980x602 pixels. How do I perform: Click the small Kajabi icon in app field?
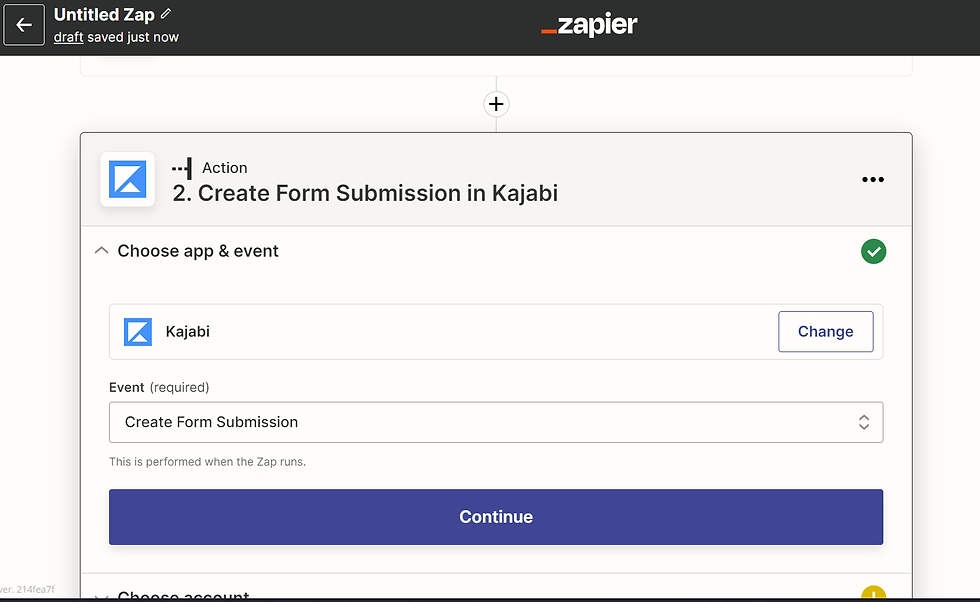point(138,331)
